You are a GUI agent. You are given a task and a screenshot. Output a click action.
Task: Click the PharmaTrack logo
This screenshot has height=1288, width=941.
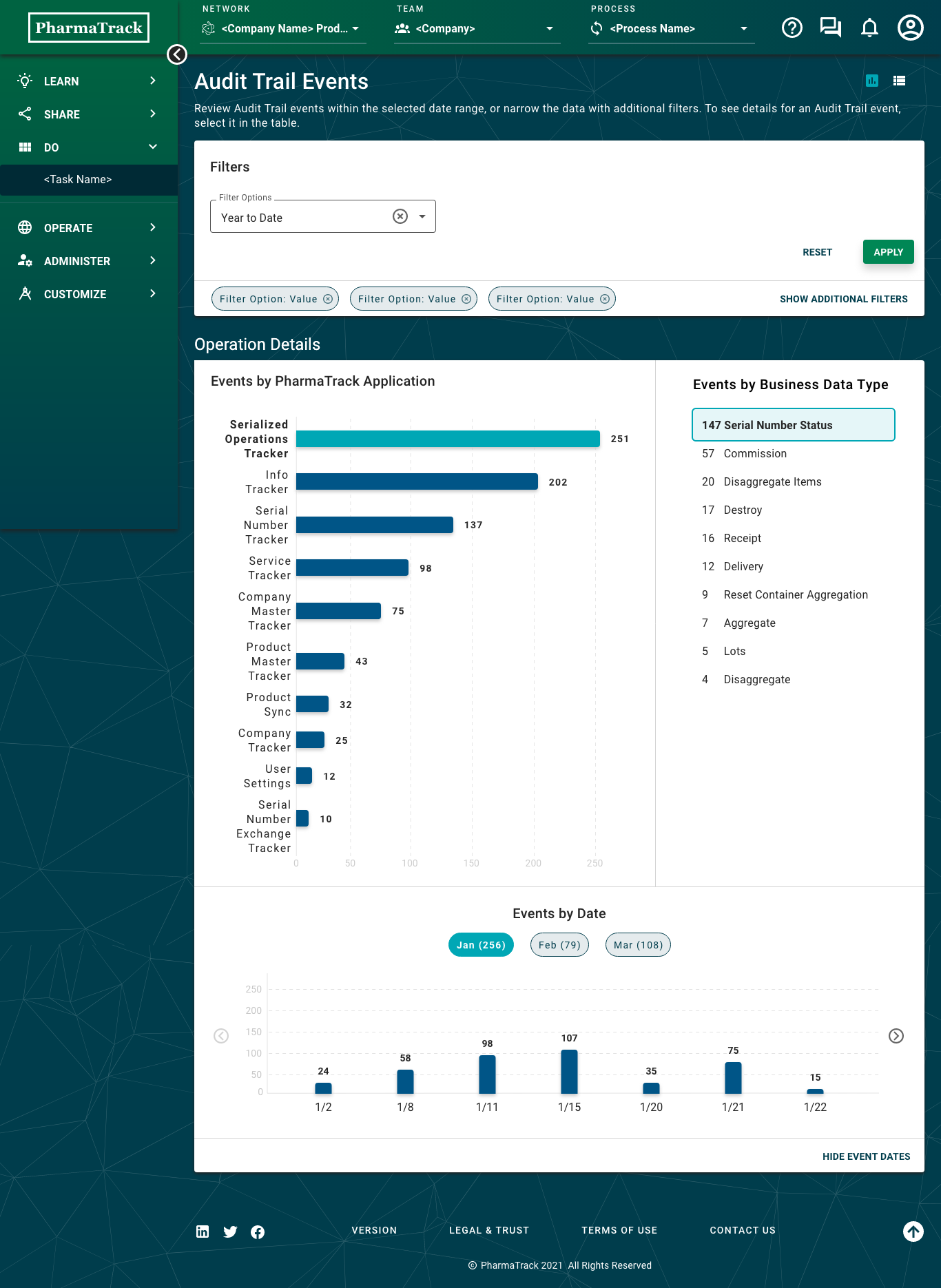[89, 28]
